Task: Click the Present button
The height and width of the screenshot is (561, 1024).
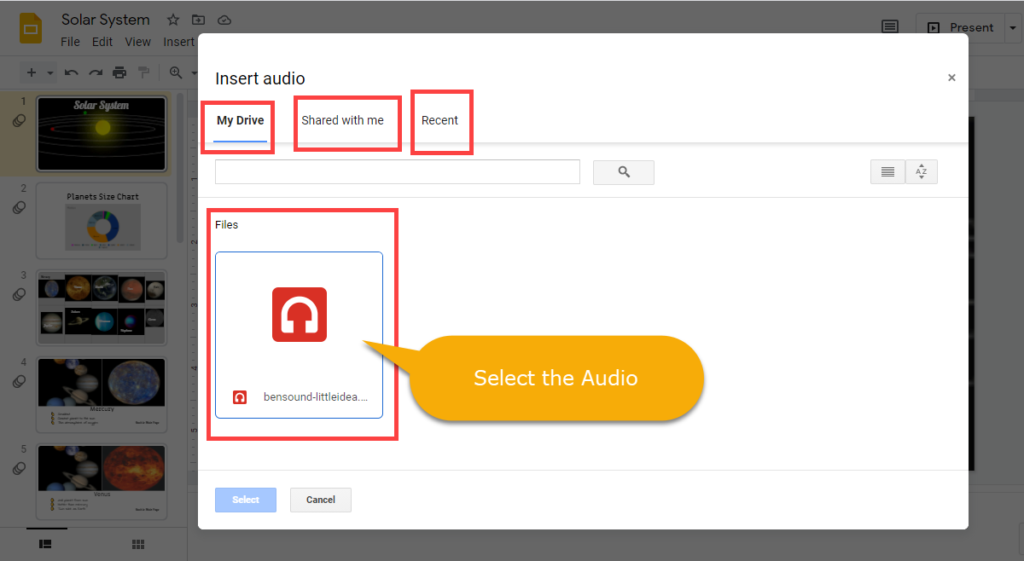Action: [x=961, y=27]
